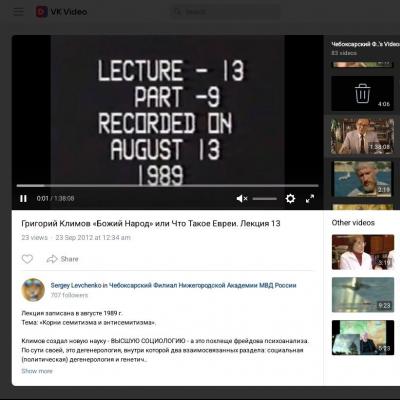
Task: Open video settings with the gear icon
Action: (290, 199)
